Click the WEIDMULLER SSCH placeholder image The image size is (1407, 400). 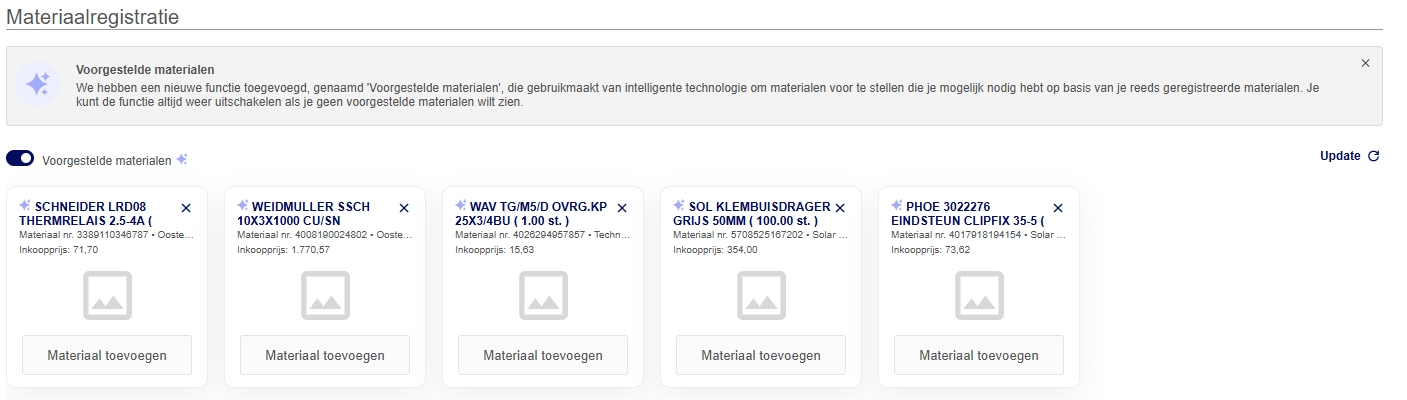click(x=325, y=296)
